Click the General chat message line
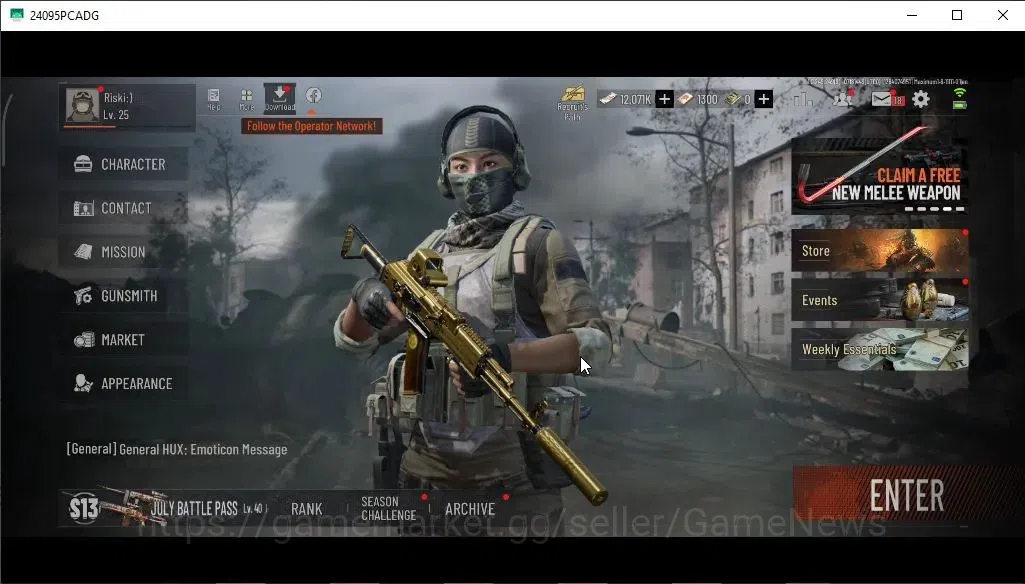The height and width of the screenshot is (584, 1025). click(176, 449)
